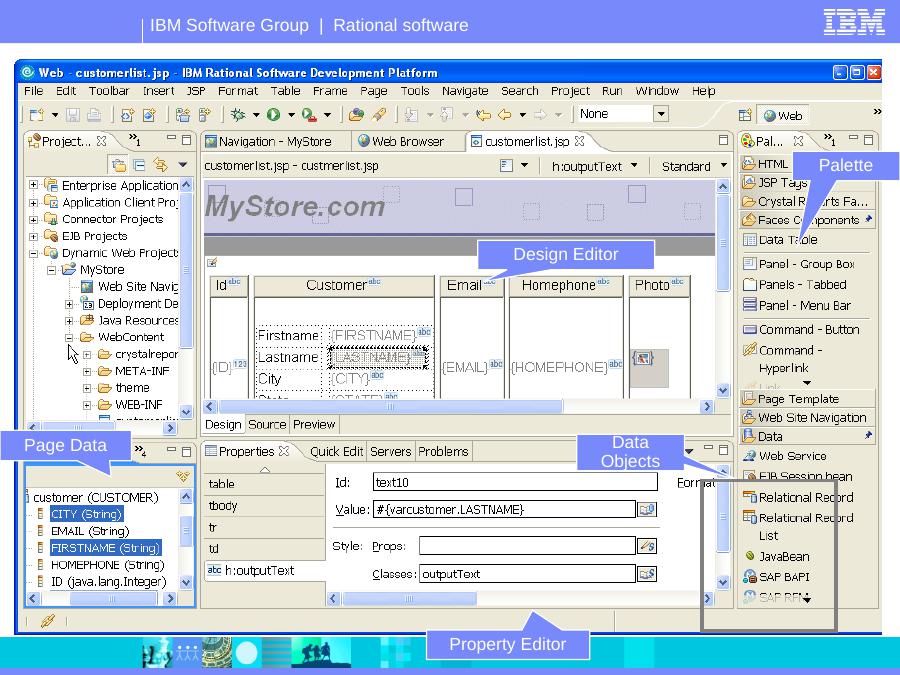Click browse icon next to Classes field
The height and width of the screenshot is (675, 900).
647,574
